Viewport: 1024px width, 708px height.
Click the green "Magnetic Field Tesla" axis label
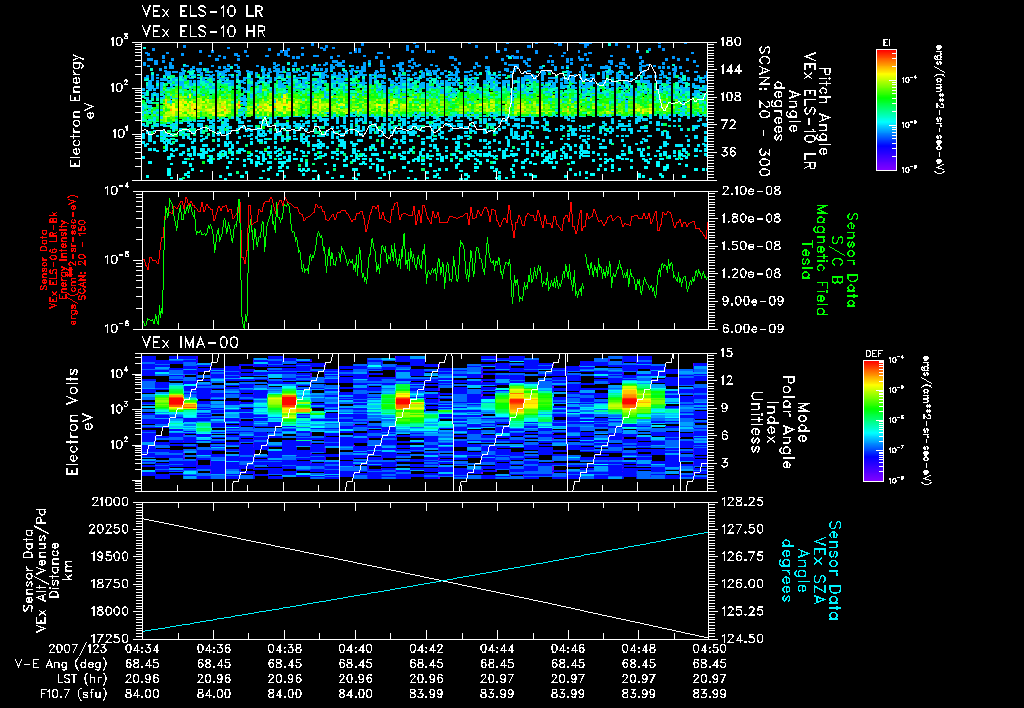click(x=814, y=260)
